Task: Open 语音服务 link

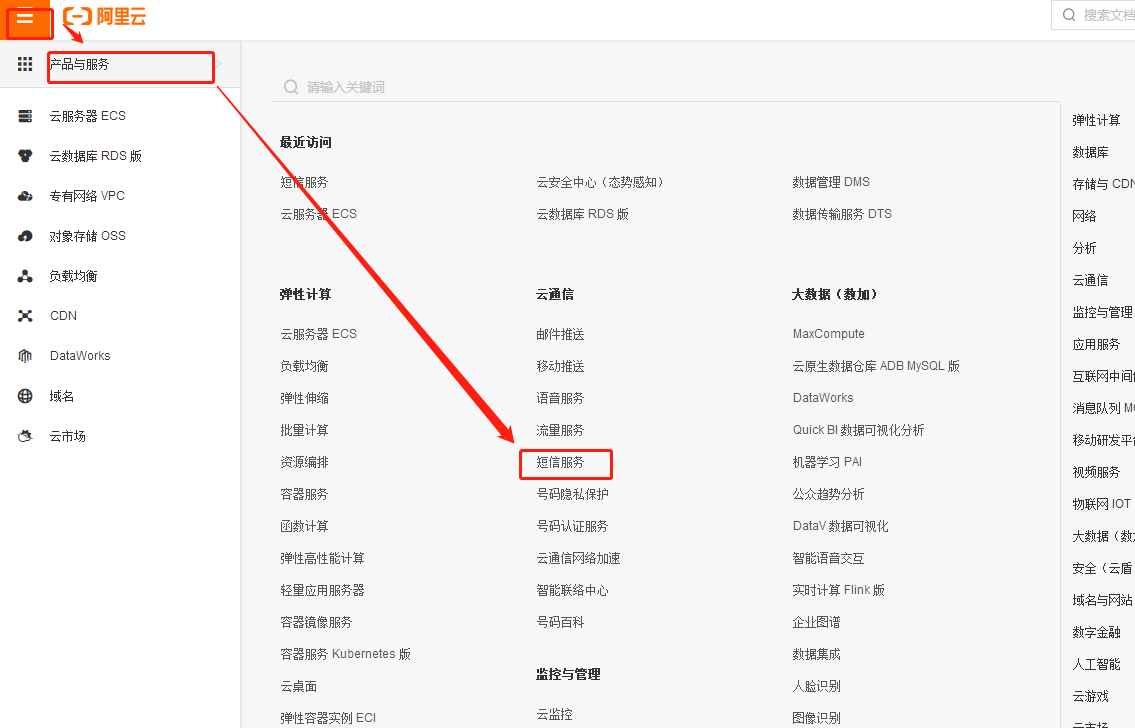Action: point(560,398)
